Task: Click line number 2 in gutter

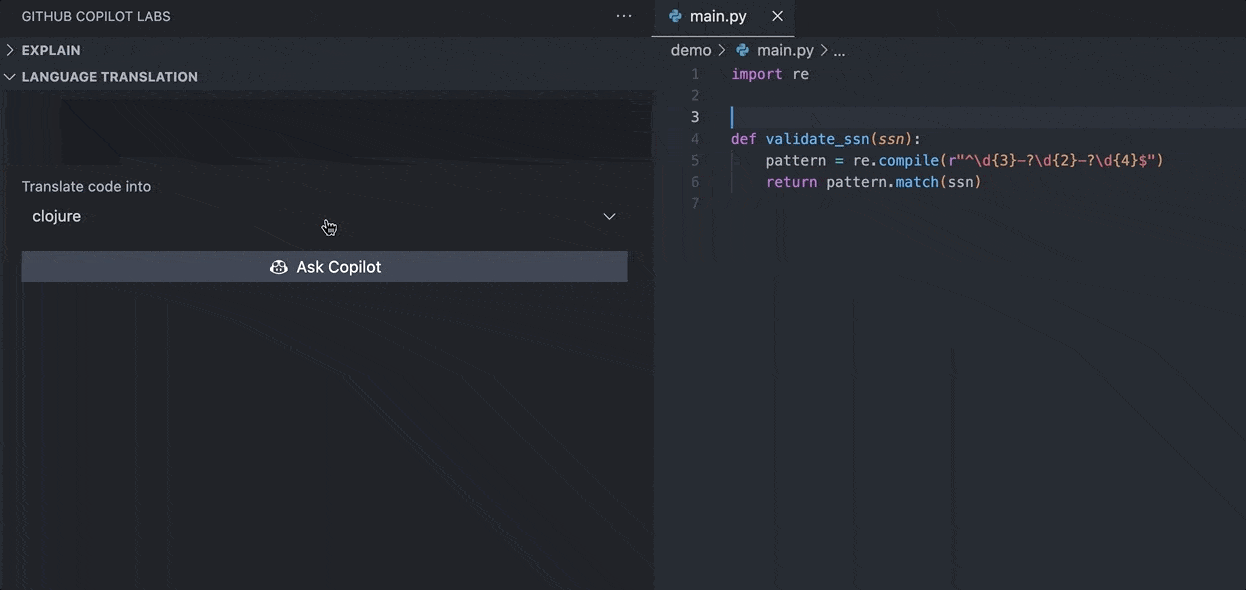Action: [x=695, y=96]
